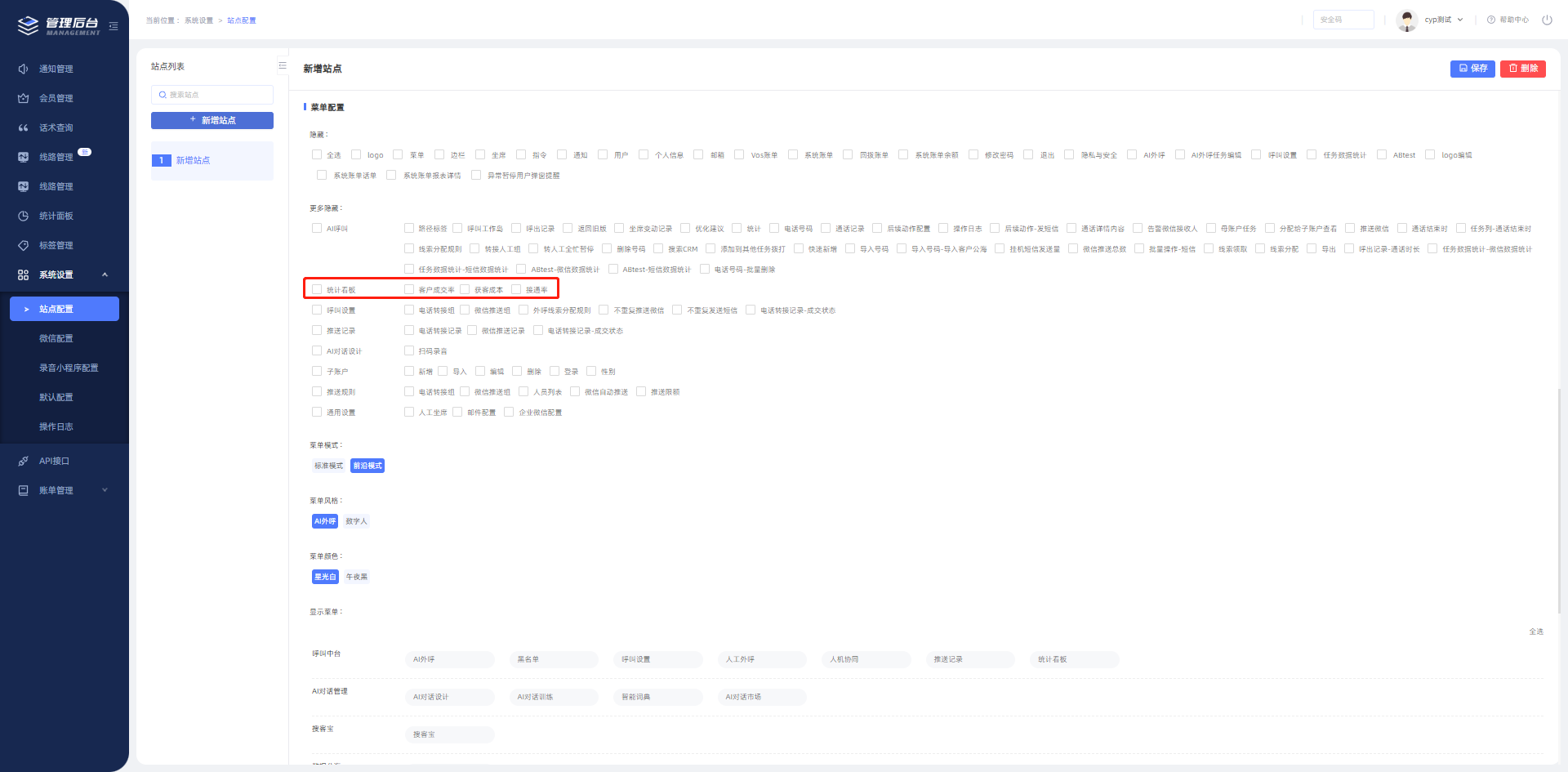The height and width of the screenshot is (772, 1568).
Task: Check the 企业微信配置 checkbox
Action: click(x=509, y=412)
